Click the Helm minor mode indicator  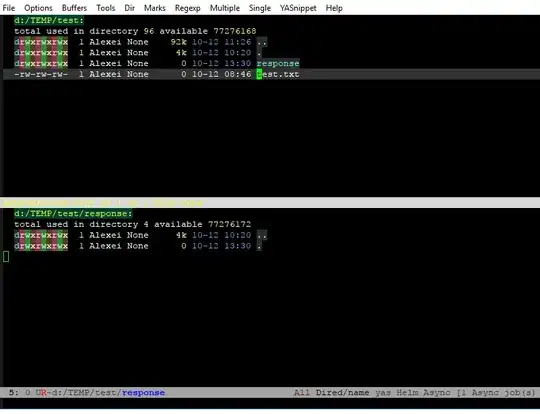[407, 393]
